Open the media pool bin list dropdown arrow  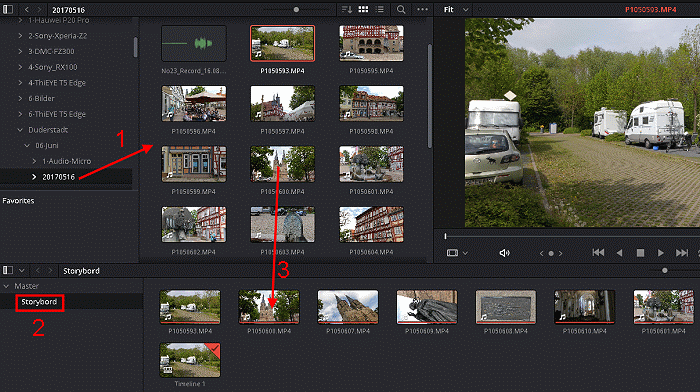coord(21,271)
